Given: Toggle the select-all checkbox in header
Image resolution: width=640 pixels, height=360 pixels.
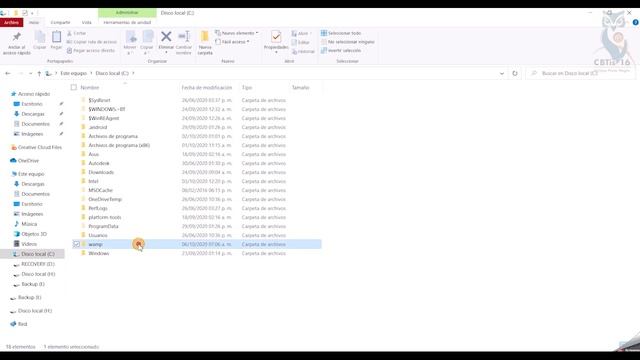Looking at the screenshot, I should (x=74, y=87).
